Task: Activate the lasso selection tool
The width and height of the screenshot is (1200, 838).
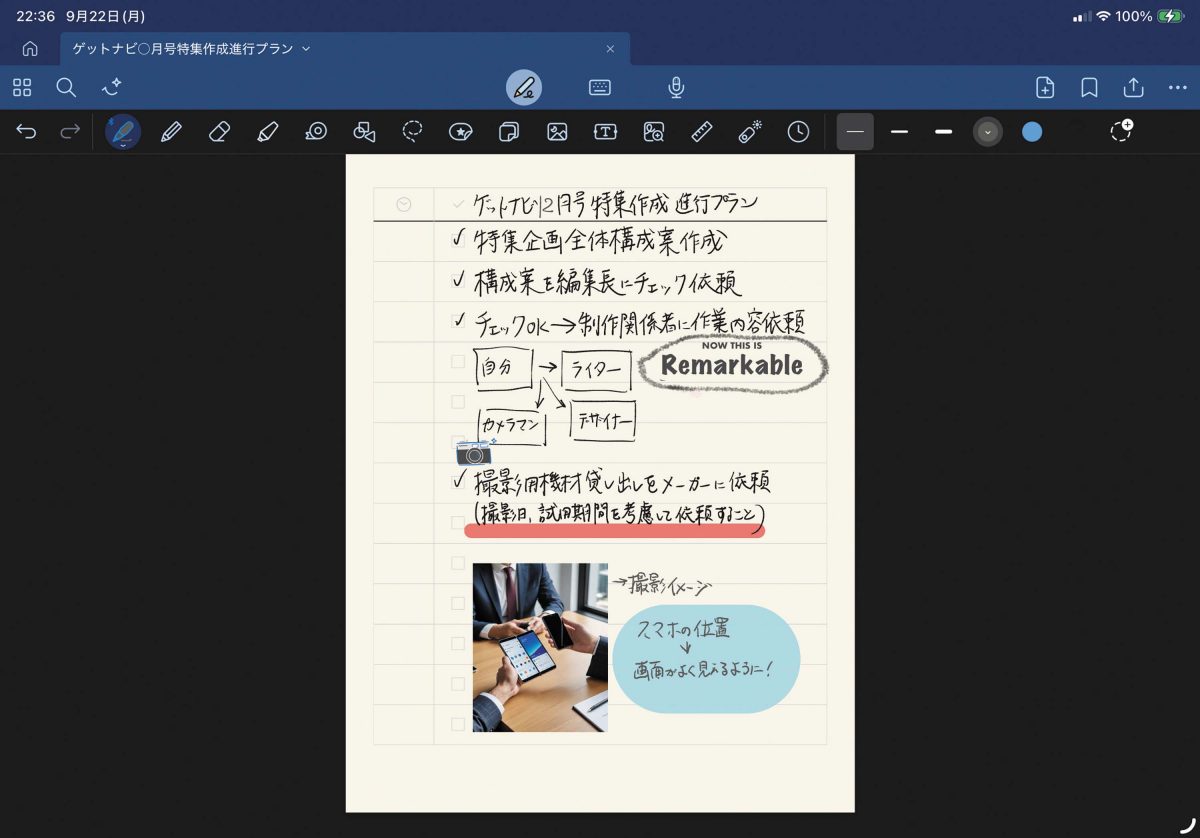Action: click(412, 132)
